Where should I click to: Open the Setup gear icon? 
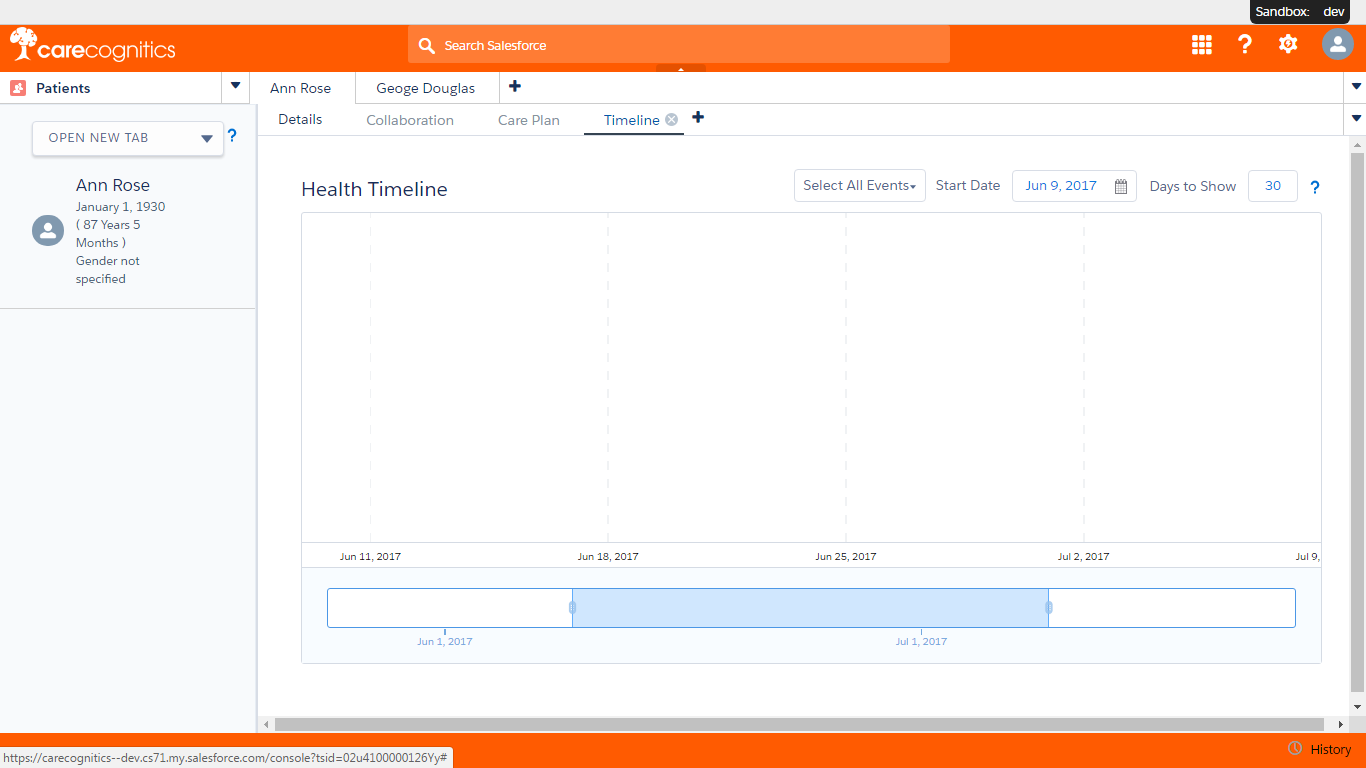click(1288, 45)
